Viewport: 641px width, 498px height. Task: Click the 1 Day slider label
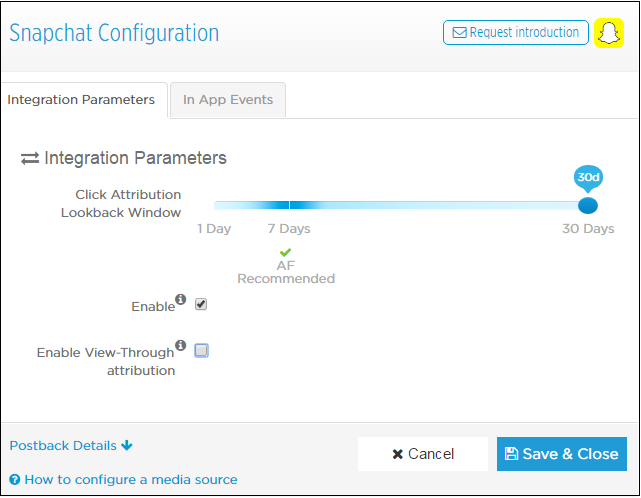[x=214, y=229]
